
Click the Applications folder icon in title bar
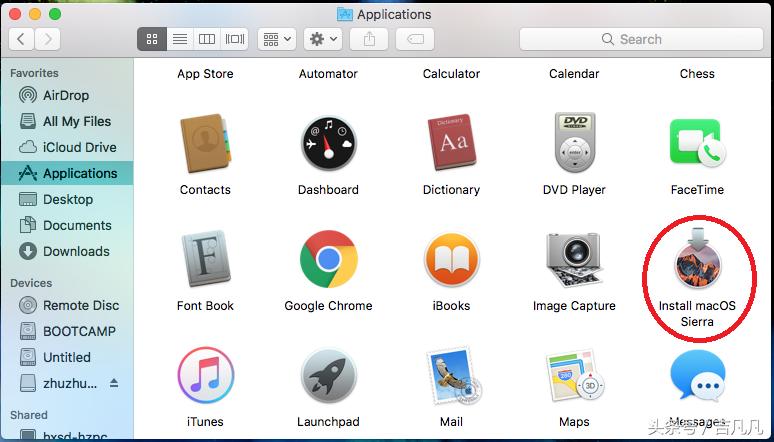pyautogui.click(x=345, y=14)
